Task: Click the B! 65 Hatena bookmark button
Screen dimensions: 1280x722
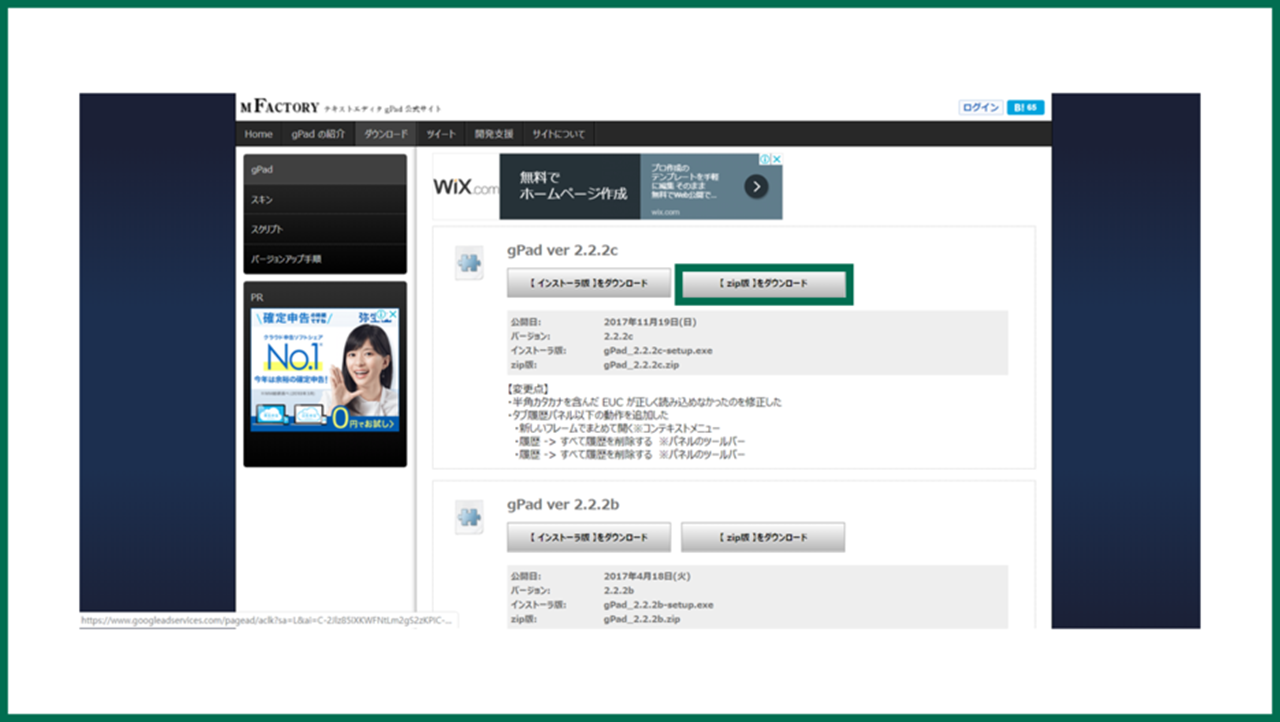Action: [x=1025, y=107]
